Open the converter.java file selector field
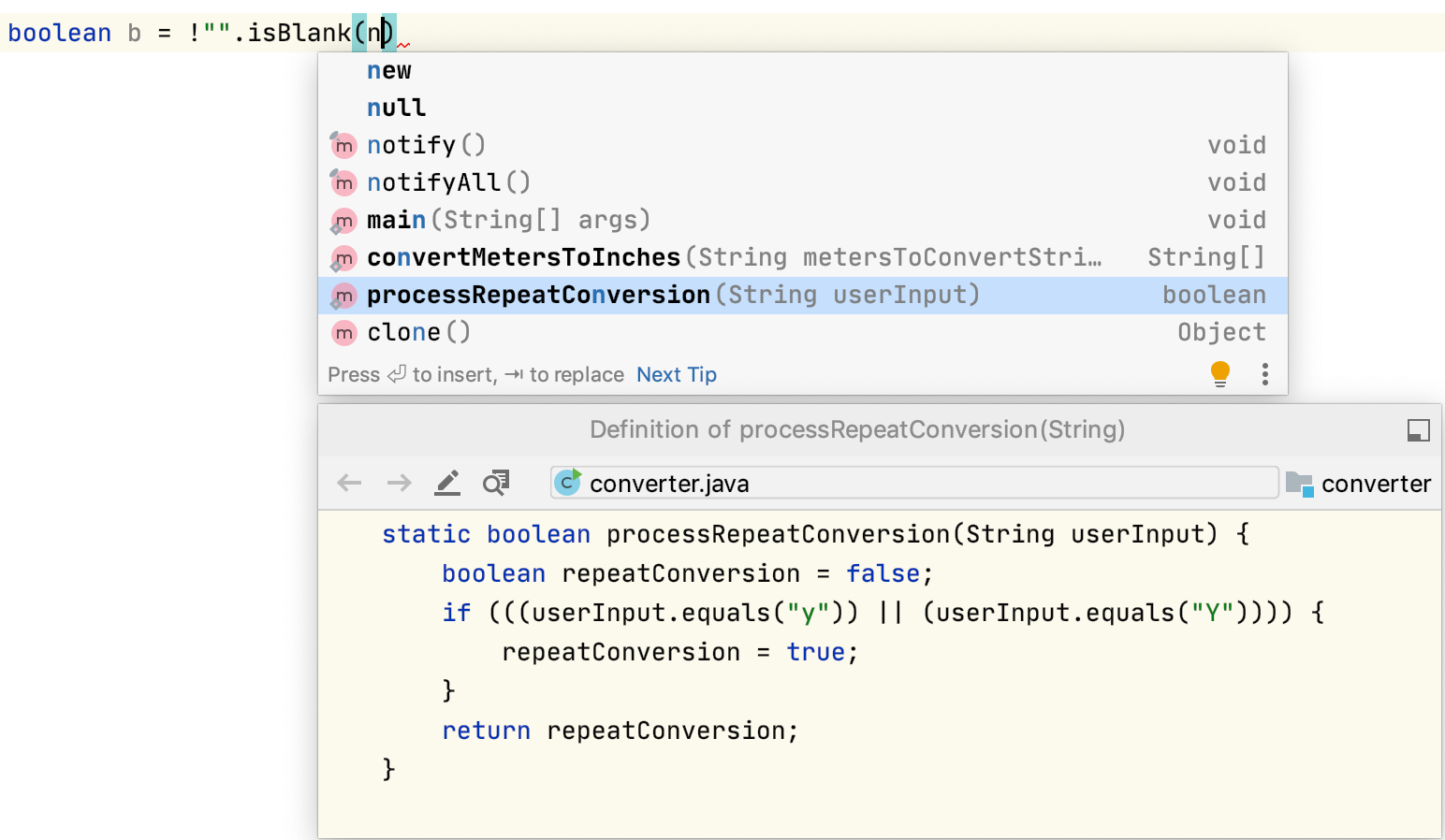This screenshot has width=1445, height=840. (x=914, y=483)
